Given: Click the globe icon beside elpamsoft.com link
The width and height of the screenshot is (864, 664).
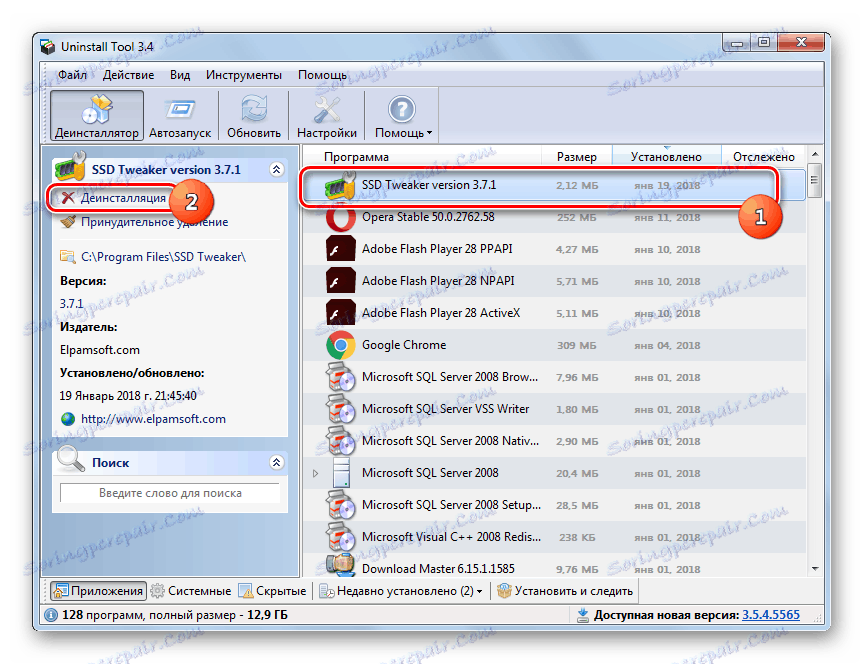Looking at the screenshot, I should 68,419.
